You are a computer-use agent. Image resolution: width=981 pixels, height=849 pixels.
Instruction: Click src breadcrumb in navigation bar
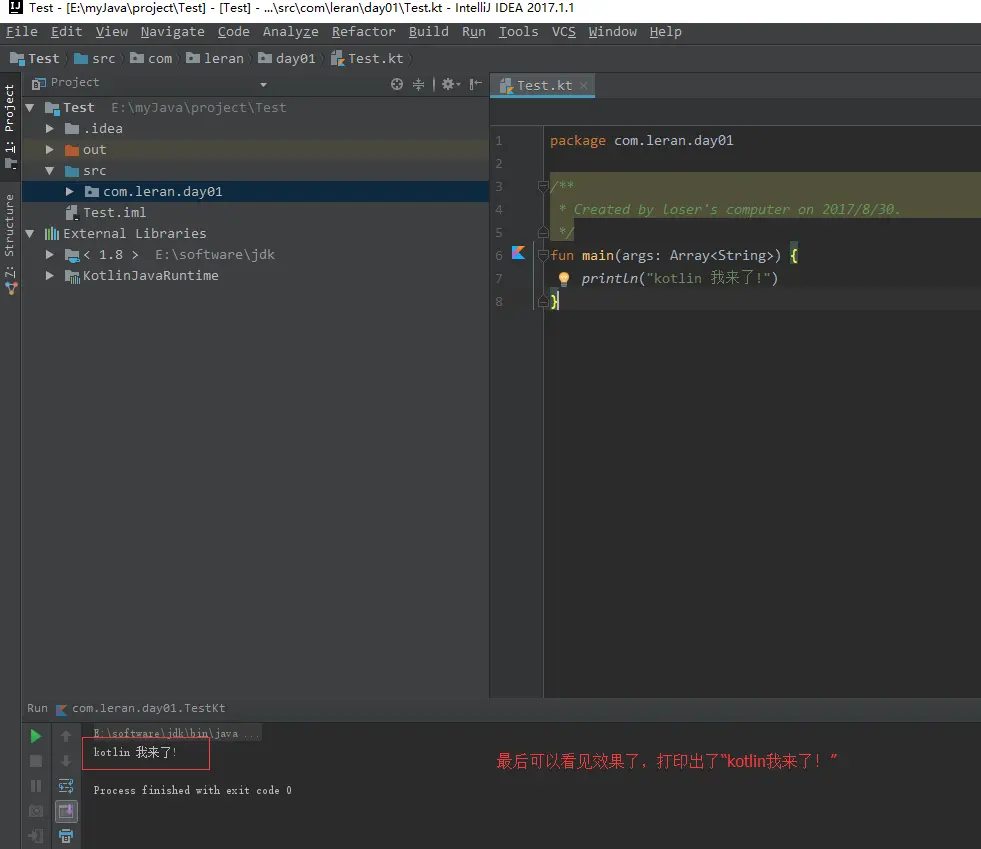(x=95, y=58)
